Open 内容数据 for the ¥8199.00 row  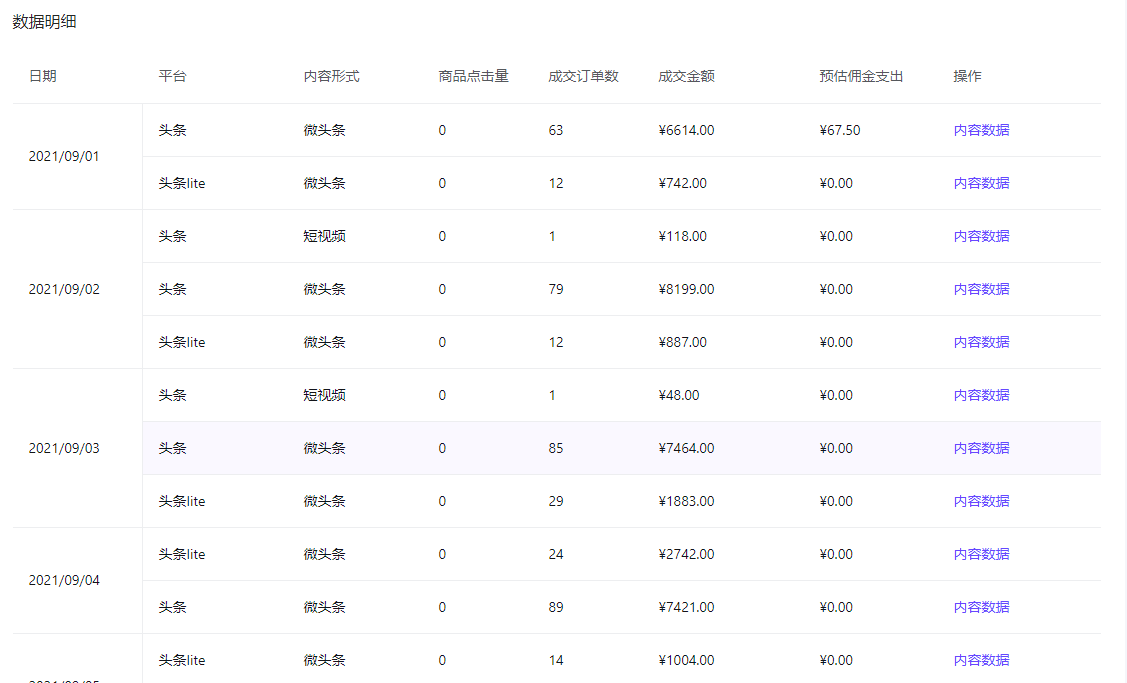pos(981,289)
